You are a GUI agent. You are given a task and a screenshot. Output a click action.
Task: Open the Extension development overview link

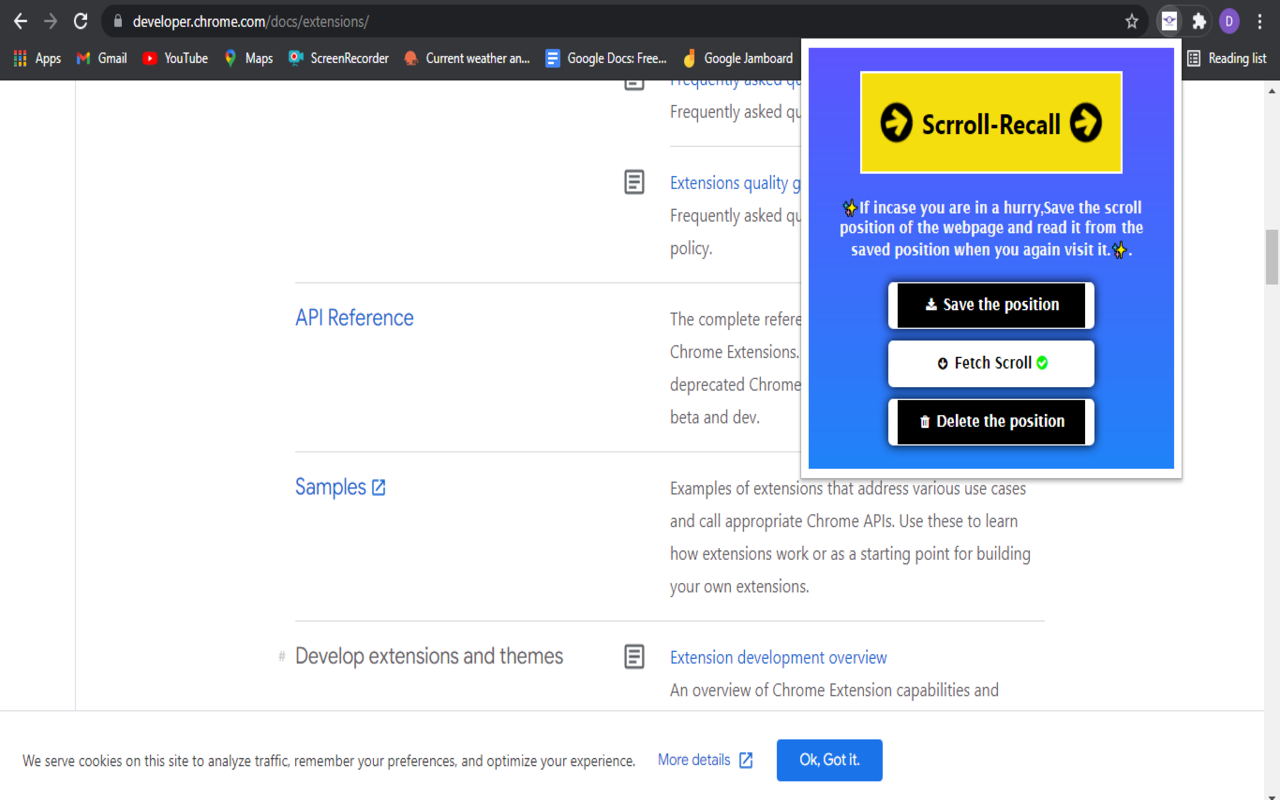(x=778, y=658)
